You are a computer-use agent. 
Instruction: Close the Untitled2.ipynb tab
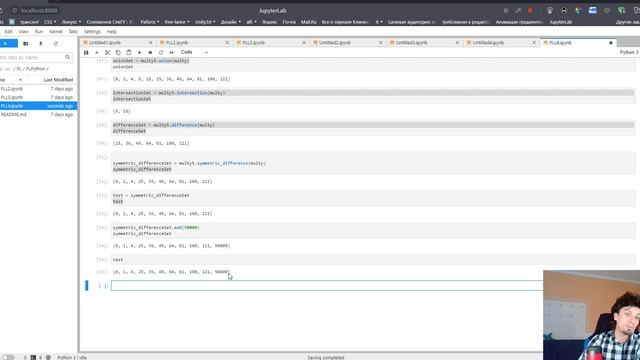pos(381,42)
